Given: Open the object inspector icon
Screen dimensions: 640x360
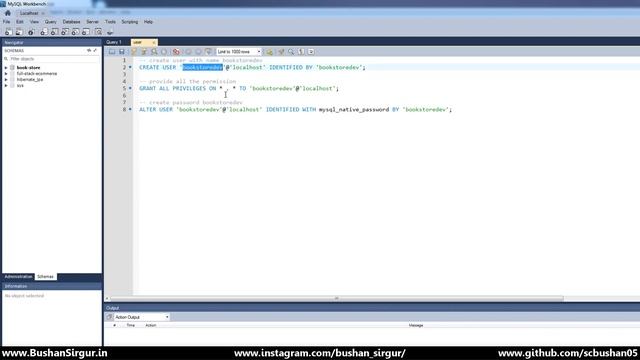Looking at the screenshot, I should 31,32.
